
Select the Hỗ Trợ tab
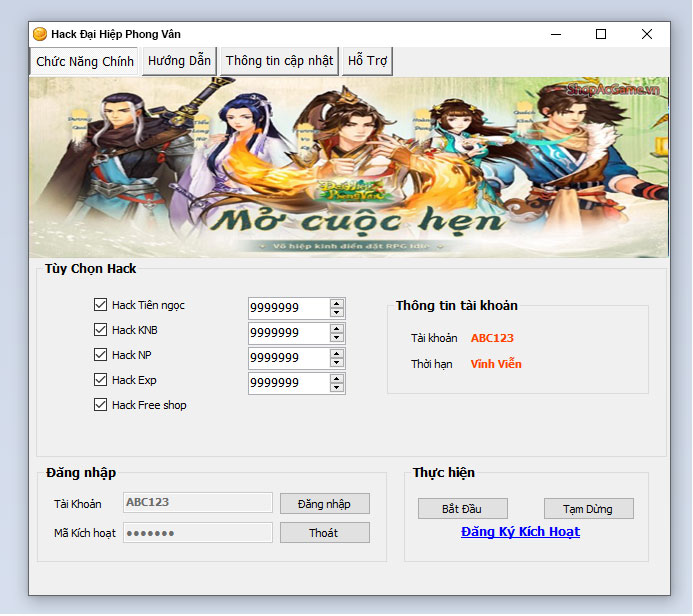tap(367, 61)
